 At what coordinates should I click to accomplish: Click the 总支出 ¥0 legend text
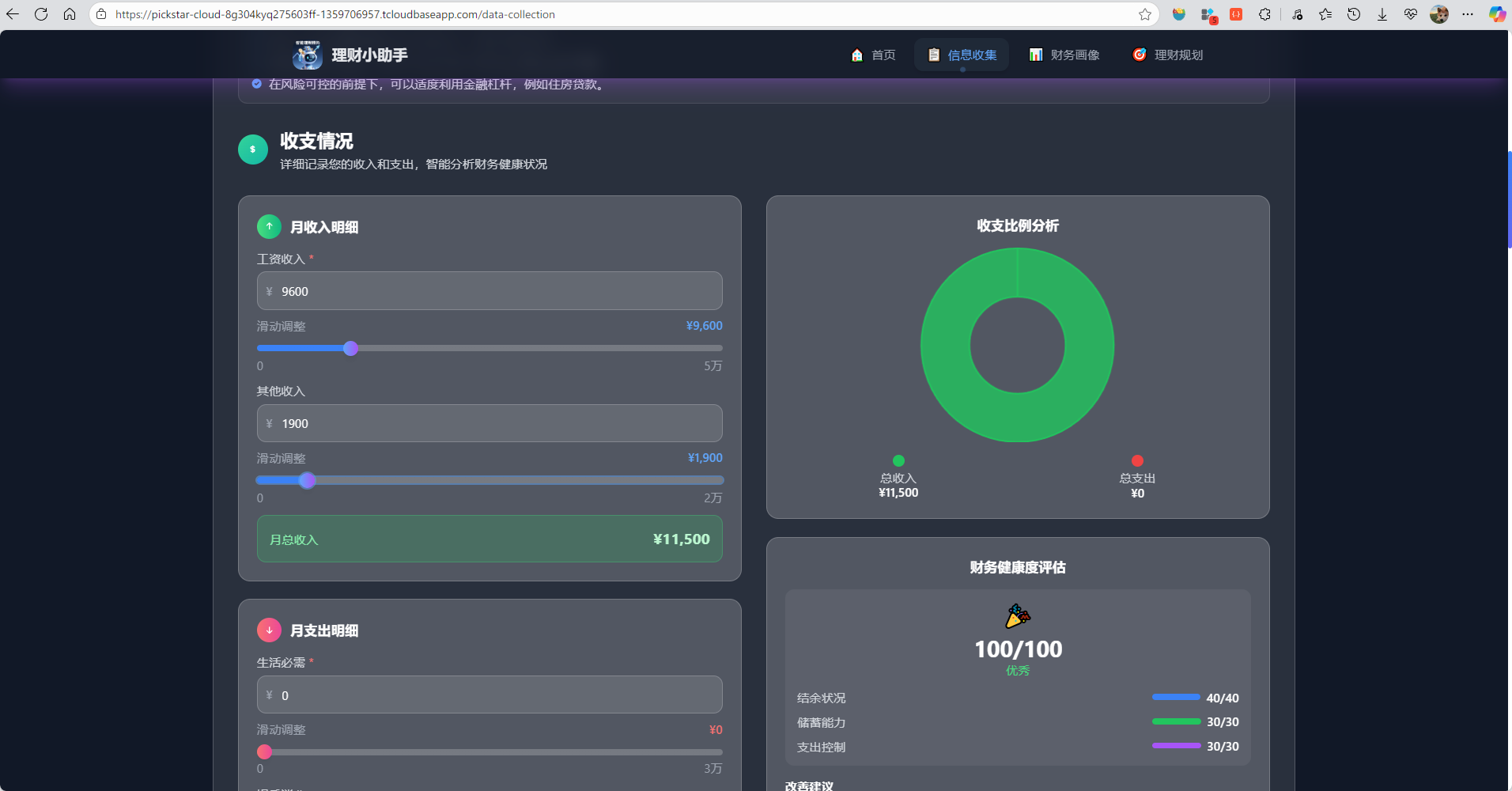(1137, 485)
